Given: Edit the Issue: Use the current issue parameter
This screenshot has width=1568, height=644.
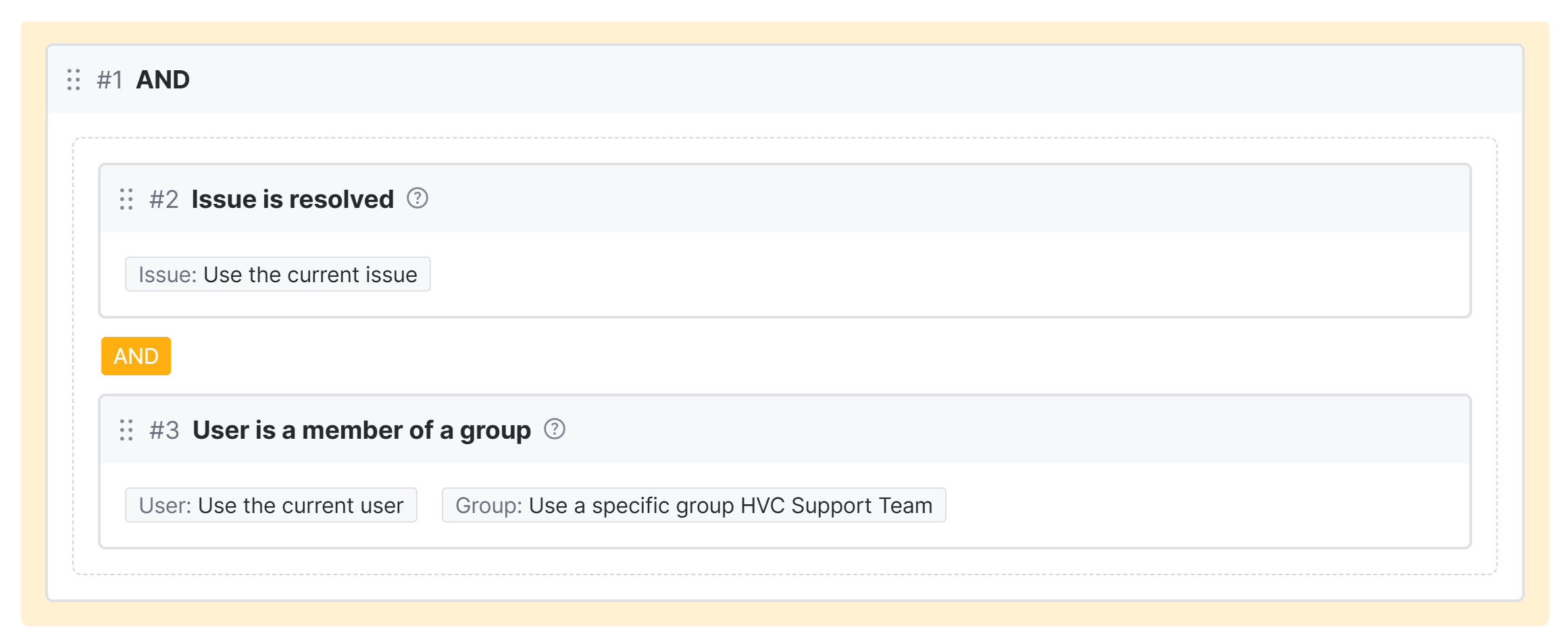Looking at the screenshot, I should coord(278,275).
